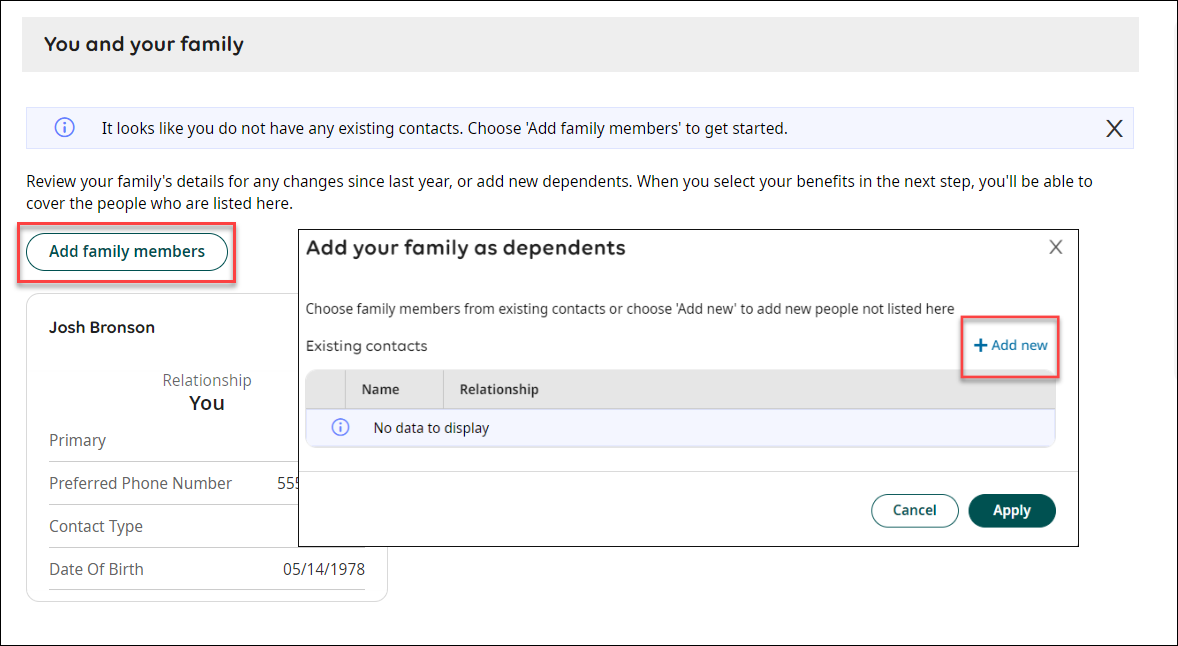
Task: Close the info banner with X
Action: 1114,128
